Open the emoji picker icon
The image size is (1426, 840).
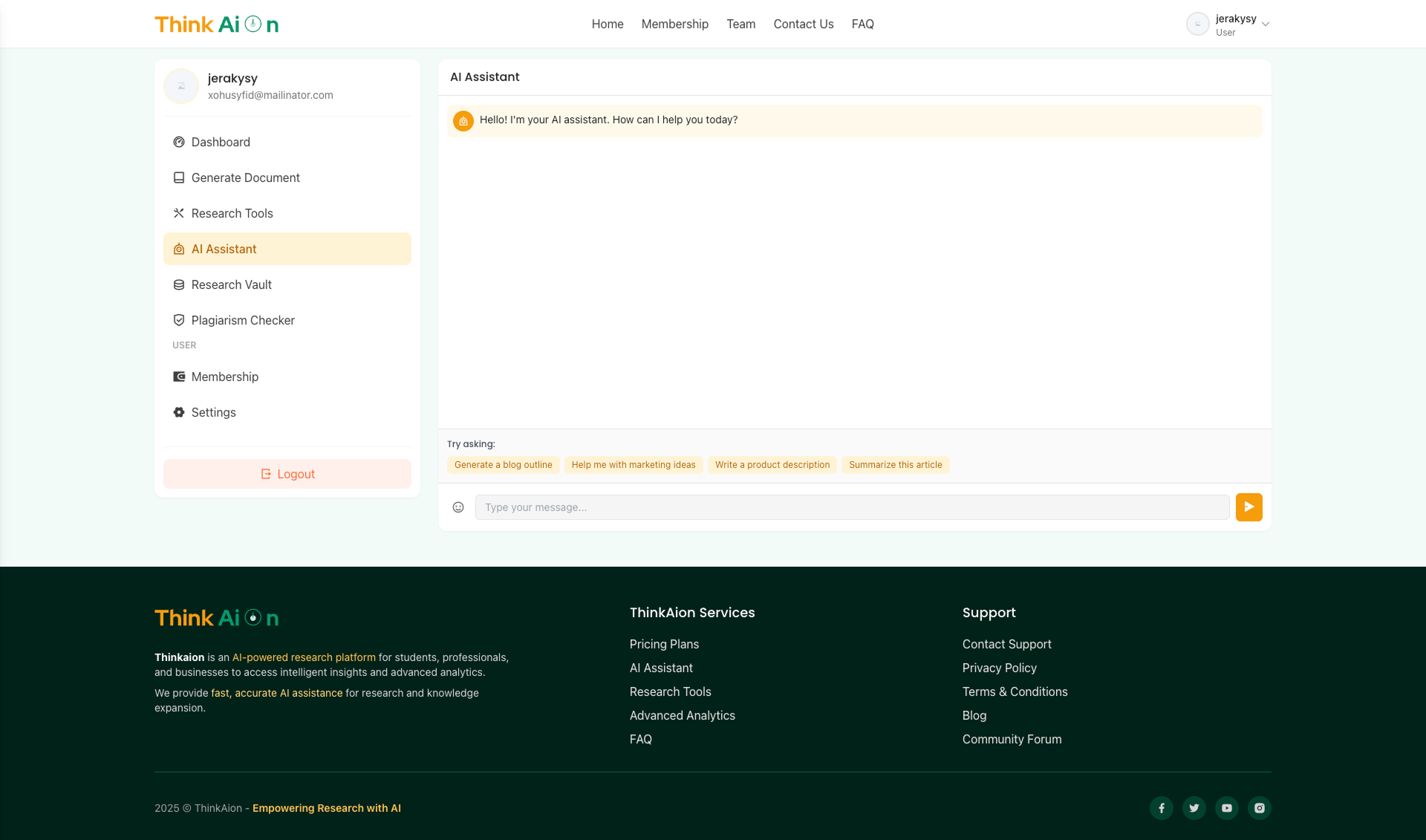click(x=458, y=507)
